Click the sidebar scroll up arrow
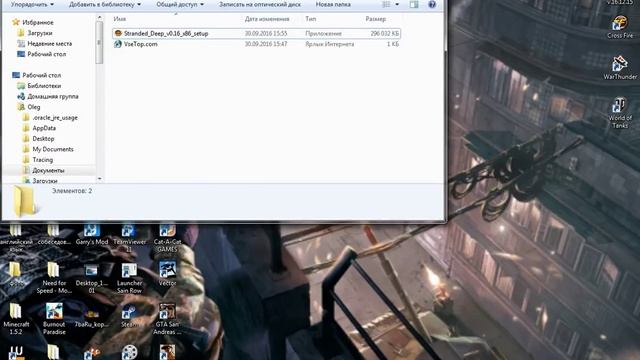The image size is (640, 360). coord(99,18)
